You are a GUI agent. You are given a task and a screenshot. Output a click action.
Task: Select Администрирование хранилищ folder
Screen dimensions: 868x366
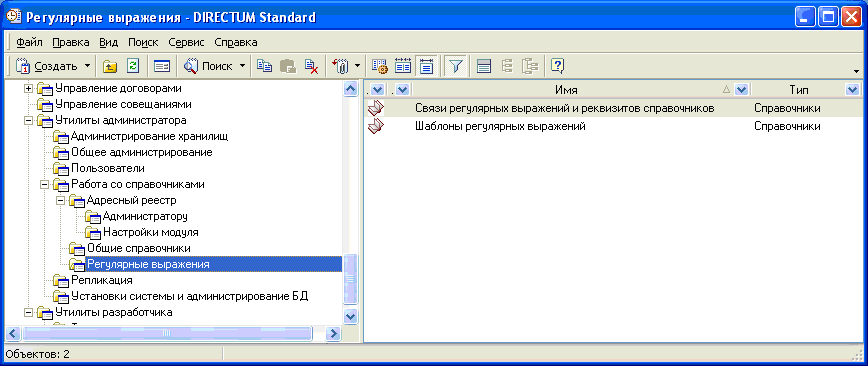point(149,136)
